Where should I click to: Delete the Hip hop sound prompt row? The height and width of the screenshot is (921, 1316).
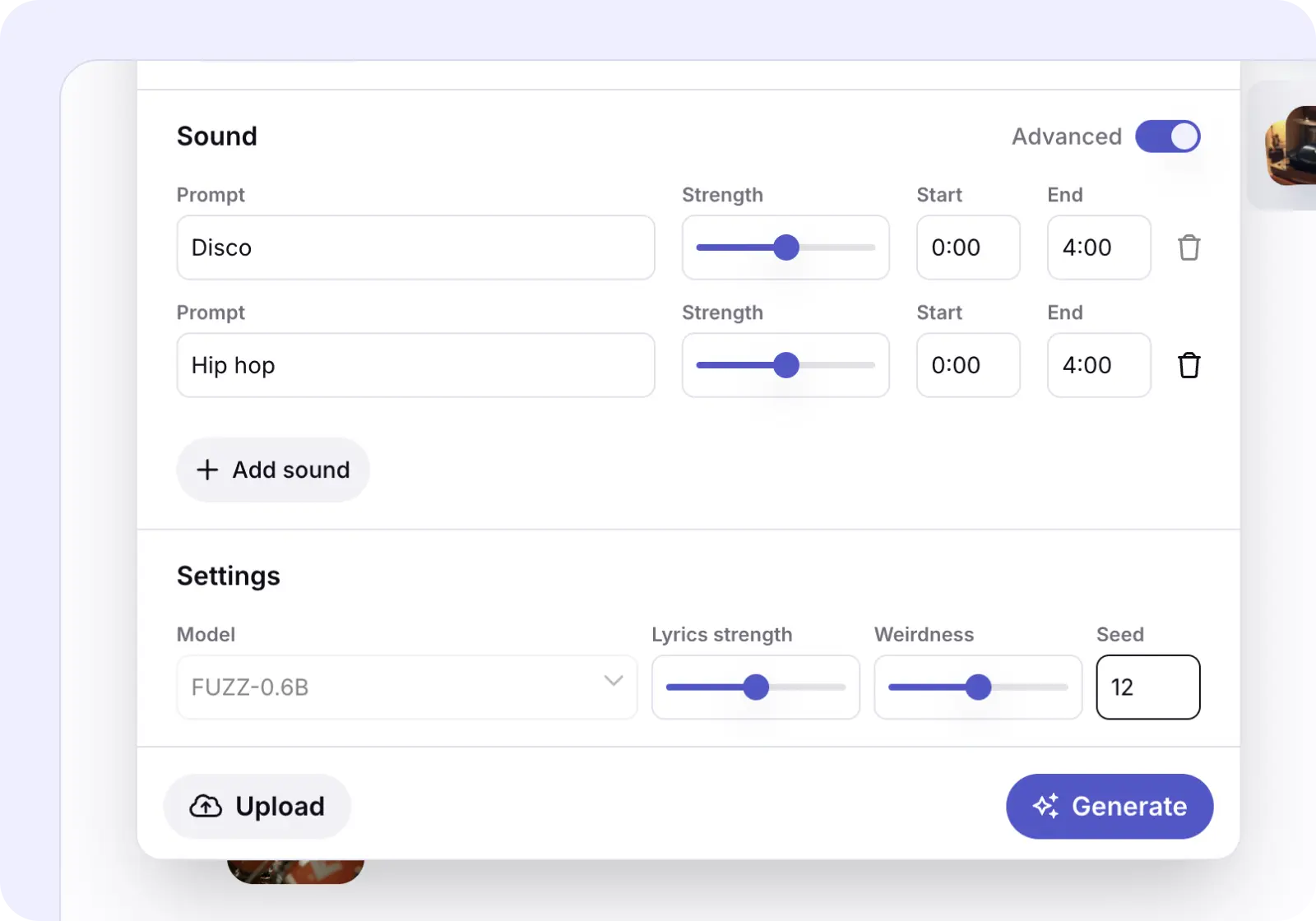click(x=1189, y=365)
